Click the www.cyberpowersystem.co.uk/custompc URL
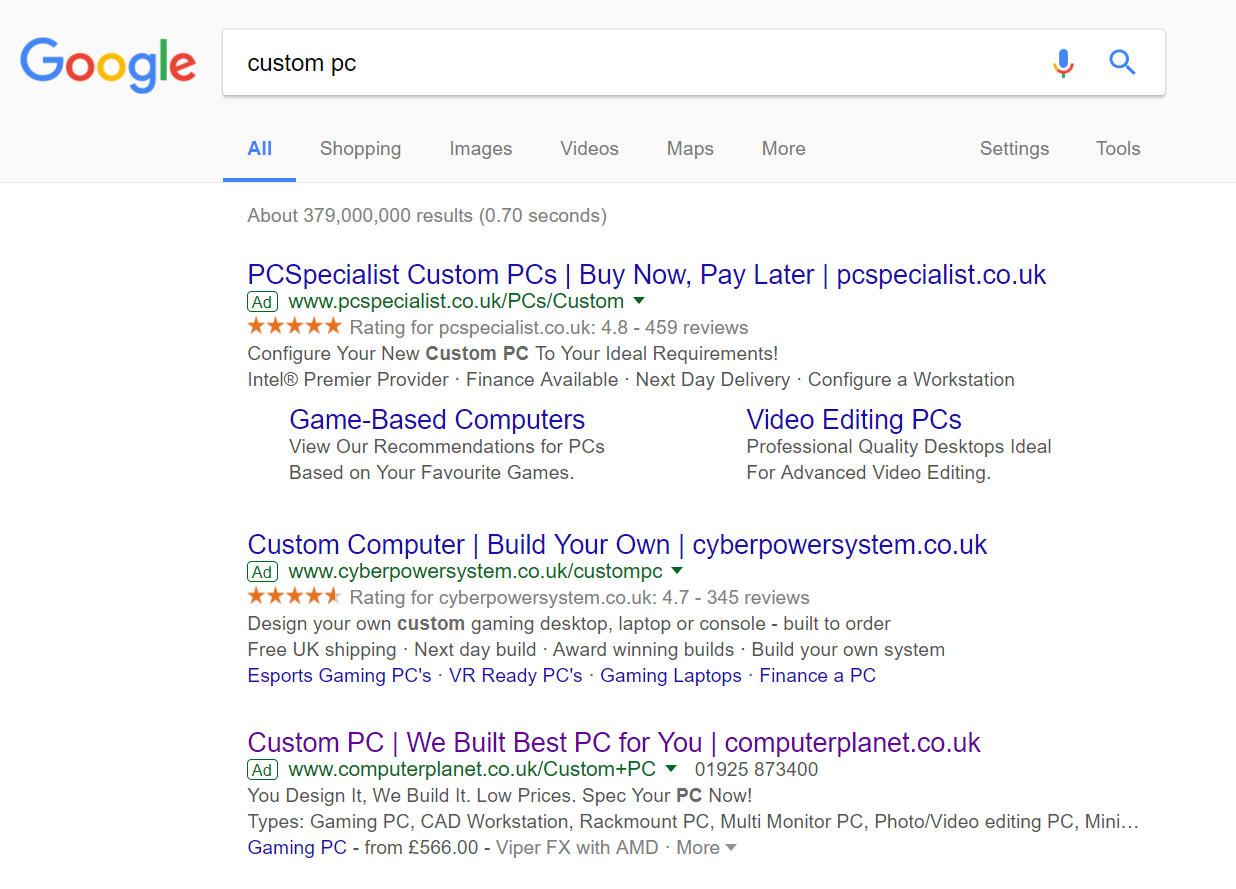The height and width of the screenshot is (889, 1236). click(476, 571)
